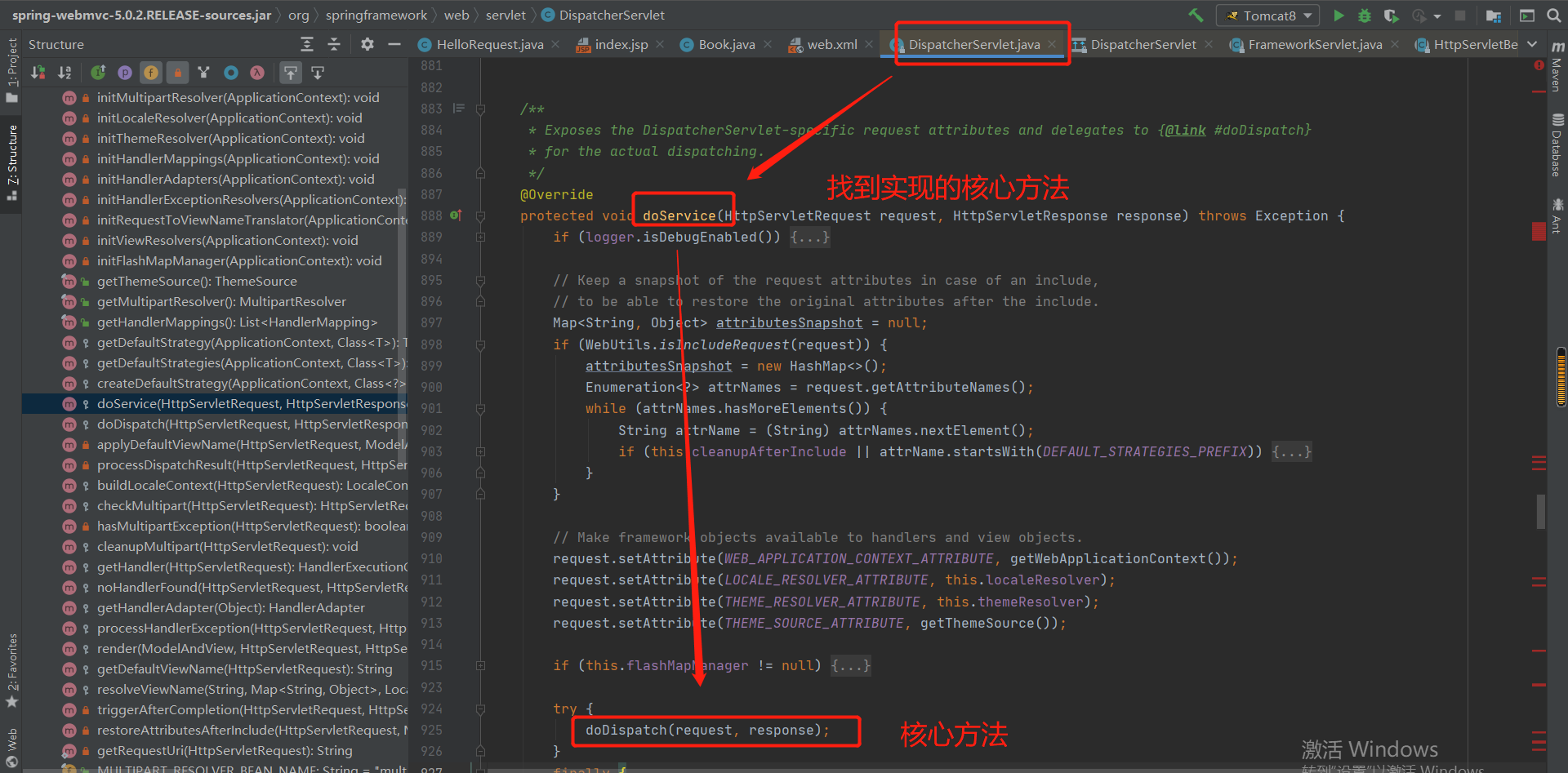Toggle Sort by Visibility in Structure toolbar
Screen dimensions: 1568x773
point(38,73)
